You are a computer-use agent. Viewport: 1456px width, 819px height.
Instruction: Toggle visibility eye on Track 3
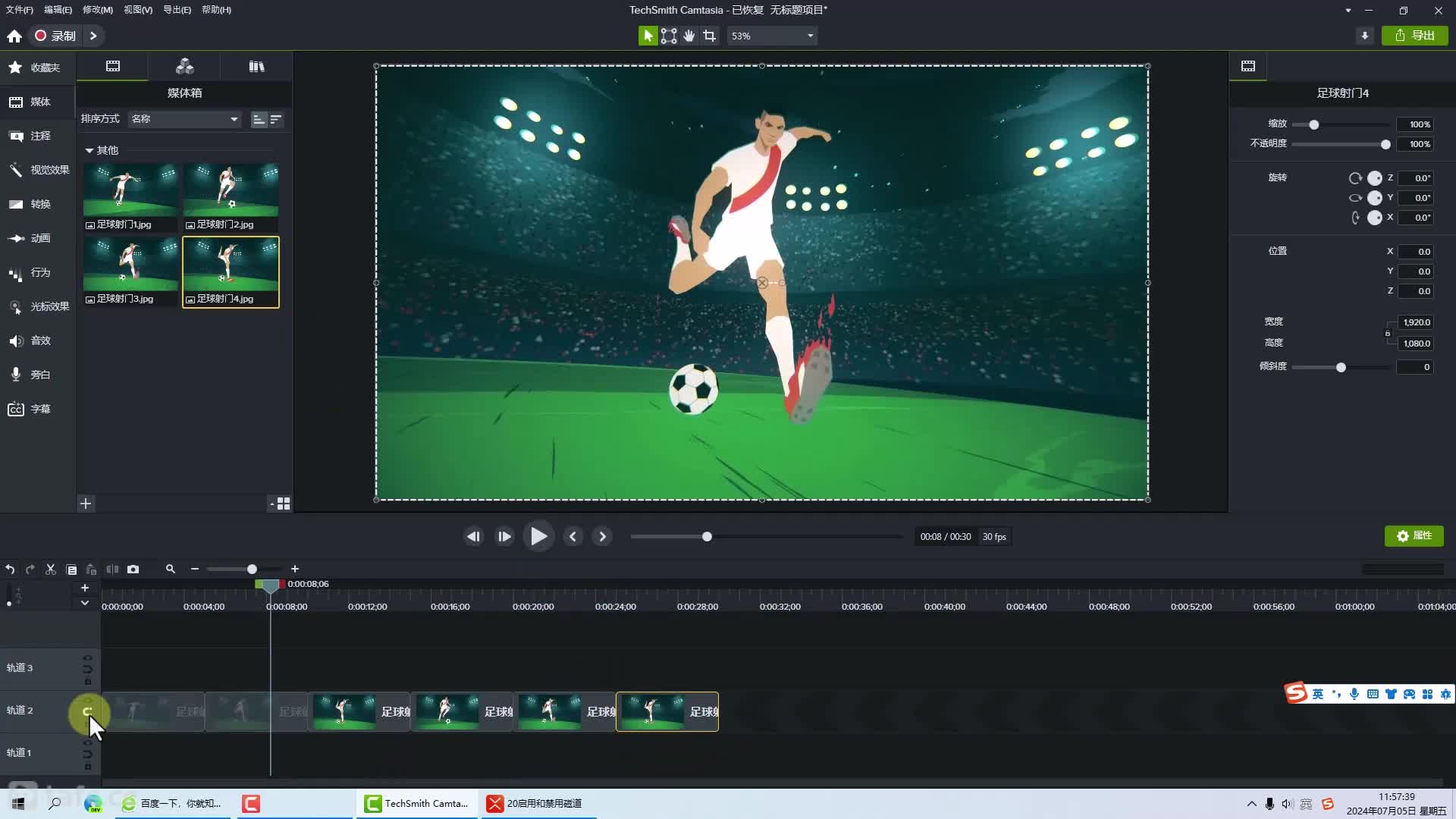(x=87, y=657)
